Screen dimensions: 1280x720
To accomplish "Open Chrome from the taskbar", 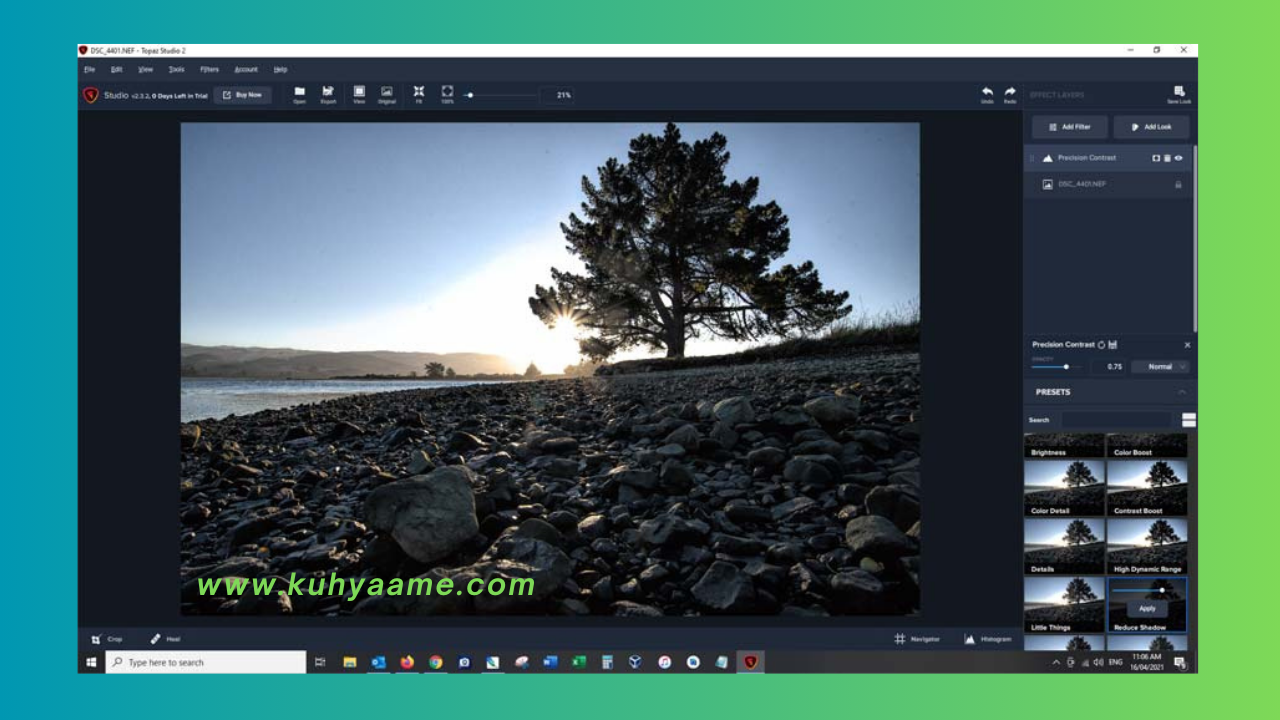I will (x=436, y=662).
